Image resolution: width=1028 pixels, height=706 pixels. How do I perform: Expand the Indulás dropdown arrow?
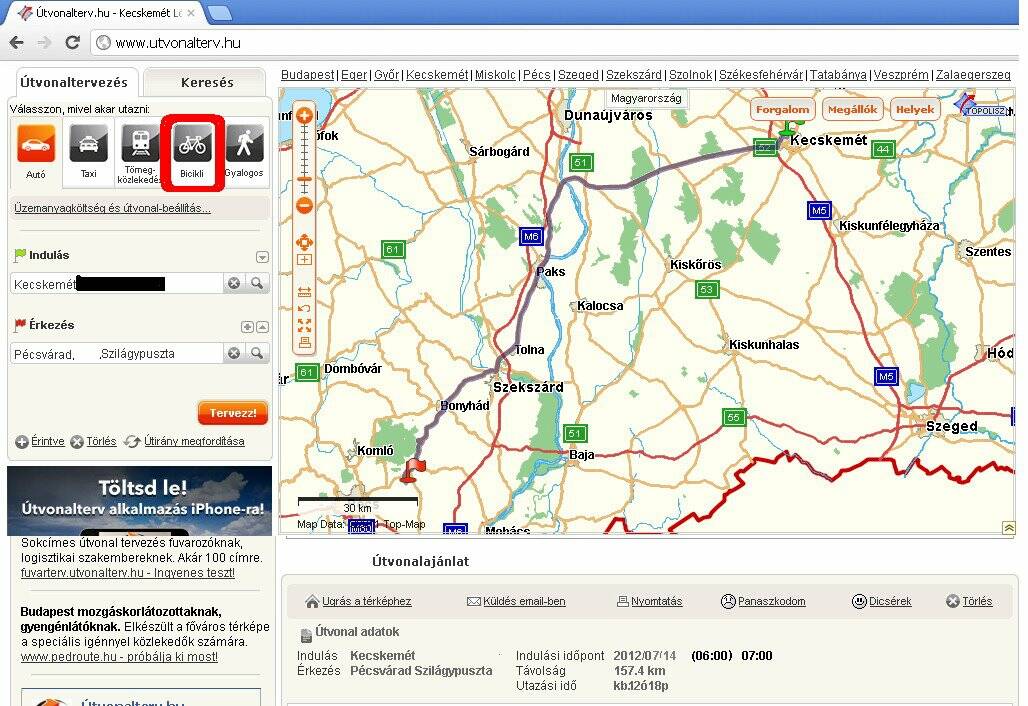(262, 257)
